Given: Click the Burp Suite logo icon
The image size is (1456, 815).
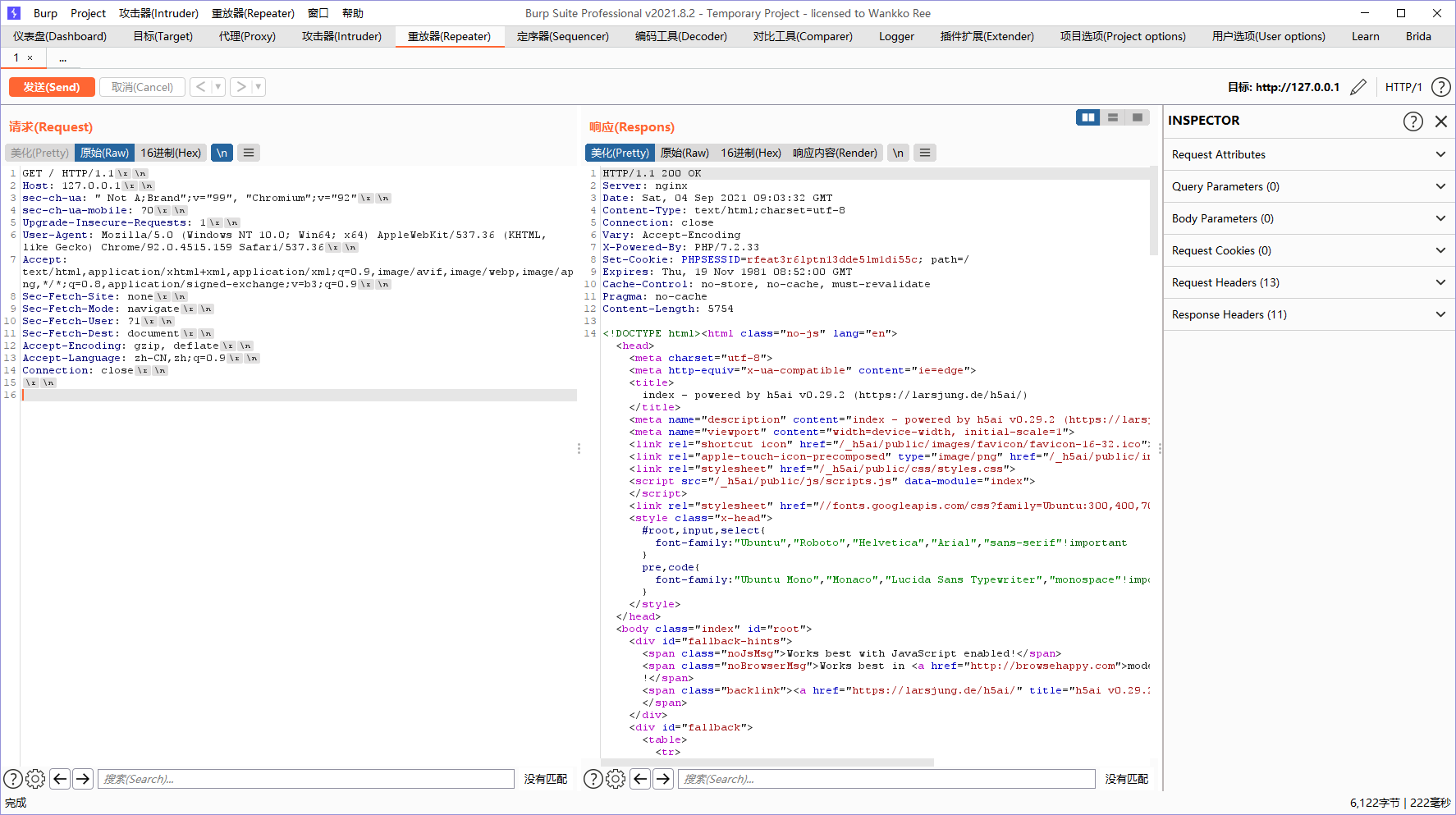Looking at the screenshot, I should (x=13, y=13).
